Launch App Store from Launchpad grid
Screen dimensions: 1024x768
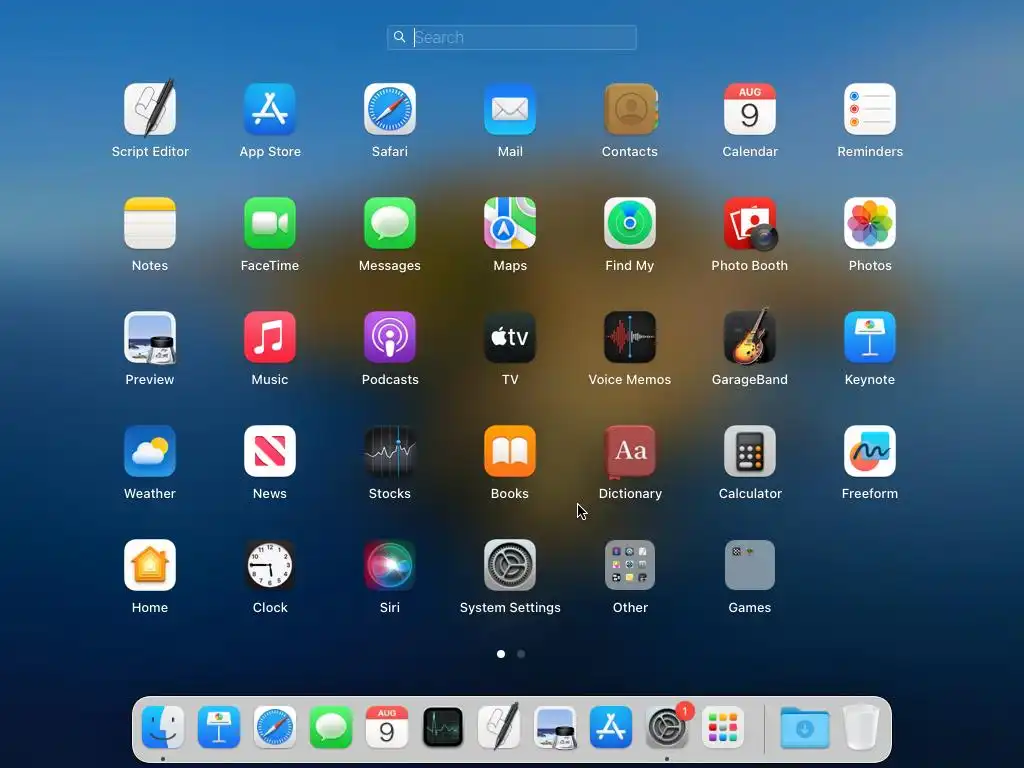[x=270, y=108]
